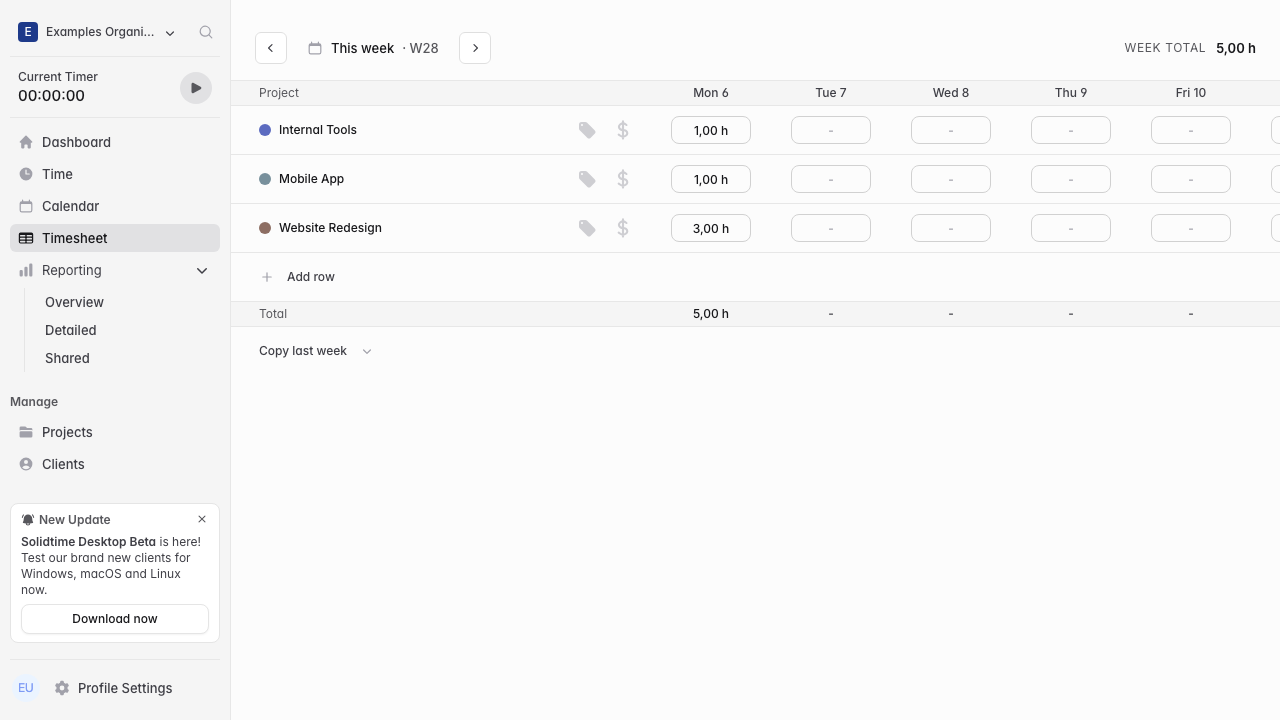Open the Overview report
This screenshot has height=720, width=1280.
[74, 302]
